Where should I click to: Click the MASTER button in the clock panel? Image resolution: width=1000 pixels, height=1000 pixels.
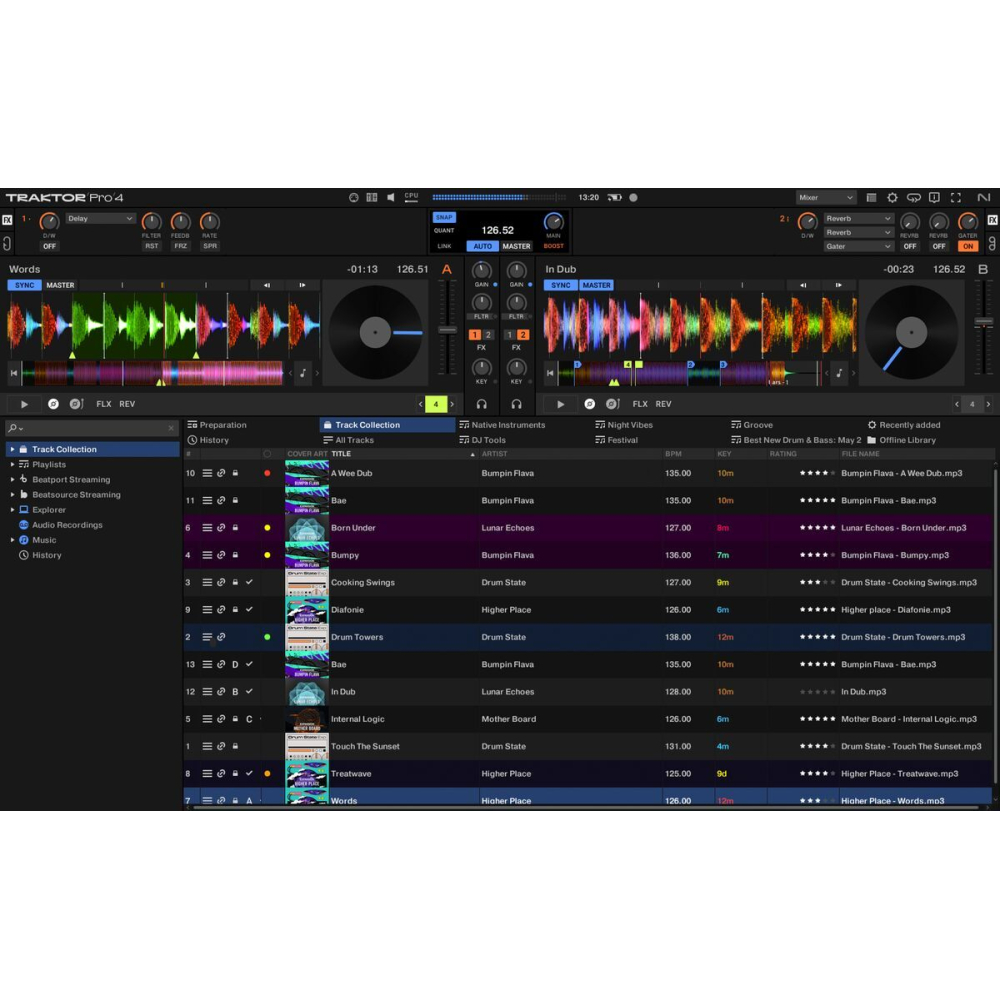(516, 246)
